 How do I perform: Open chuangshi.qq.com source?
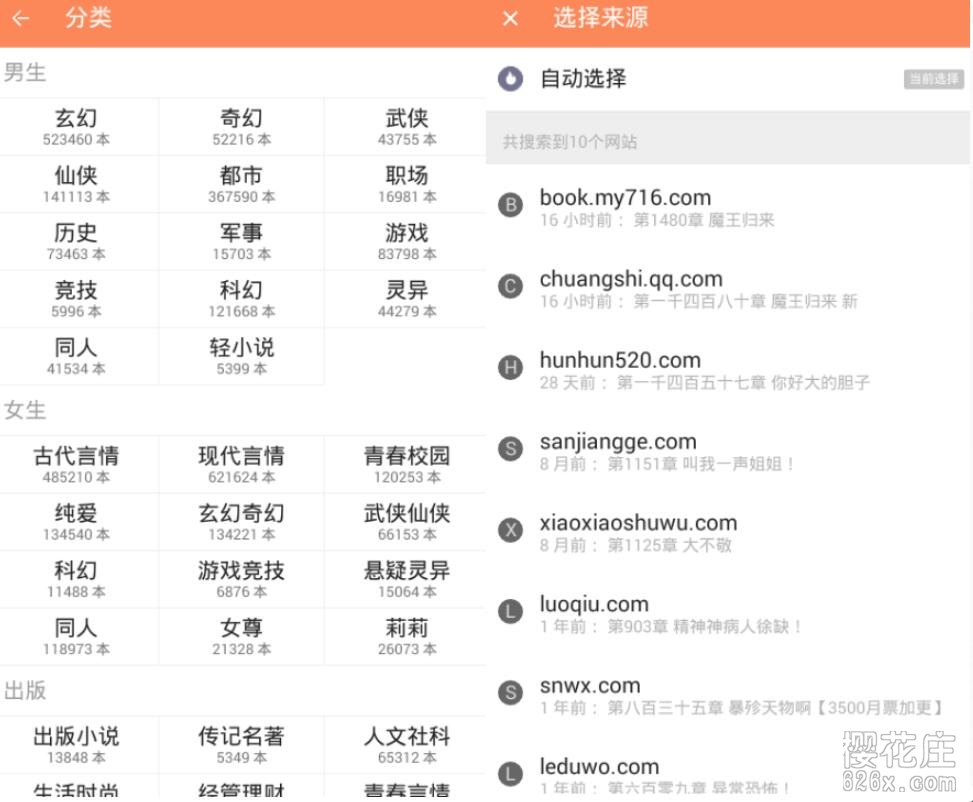pyautogui.click(x=728, y=288)
